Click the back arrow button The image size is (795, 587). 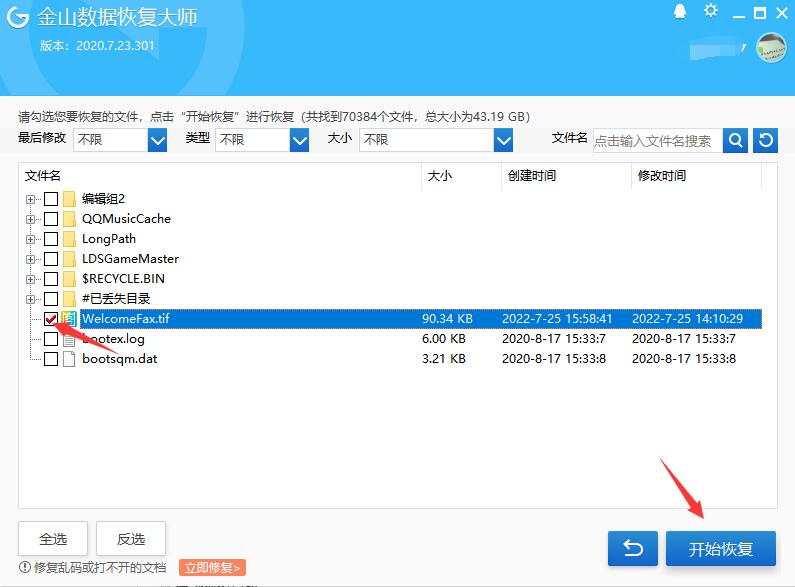(x=633, y=548)
